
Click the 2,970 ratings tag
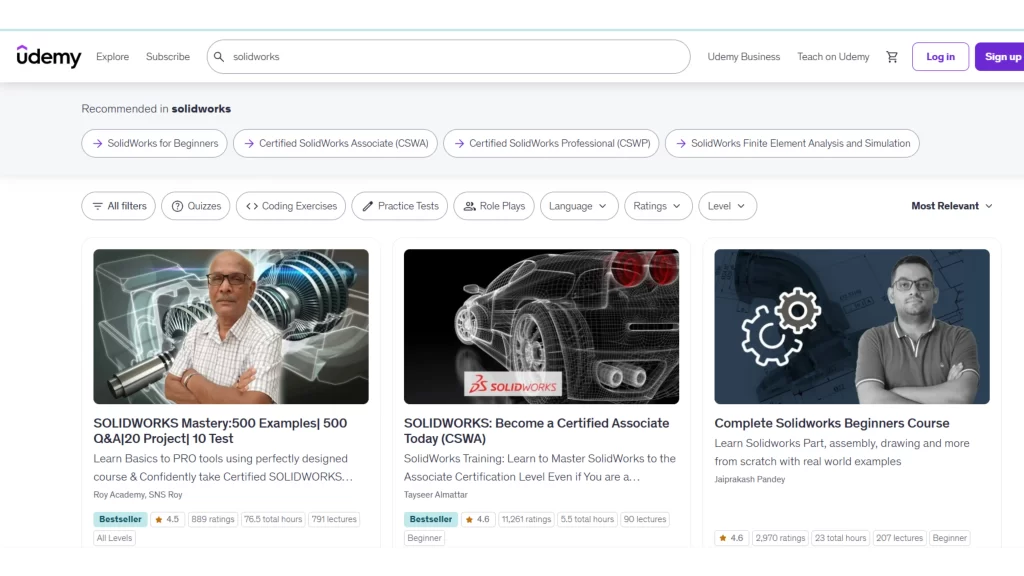[x=780, y=538]
